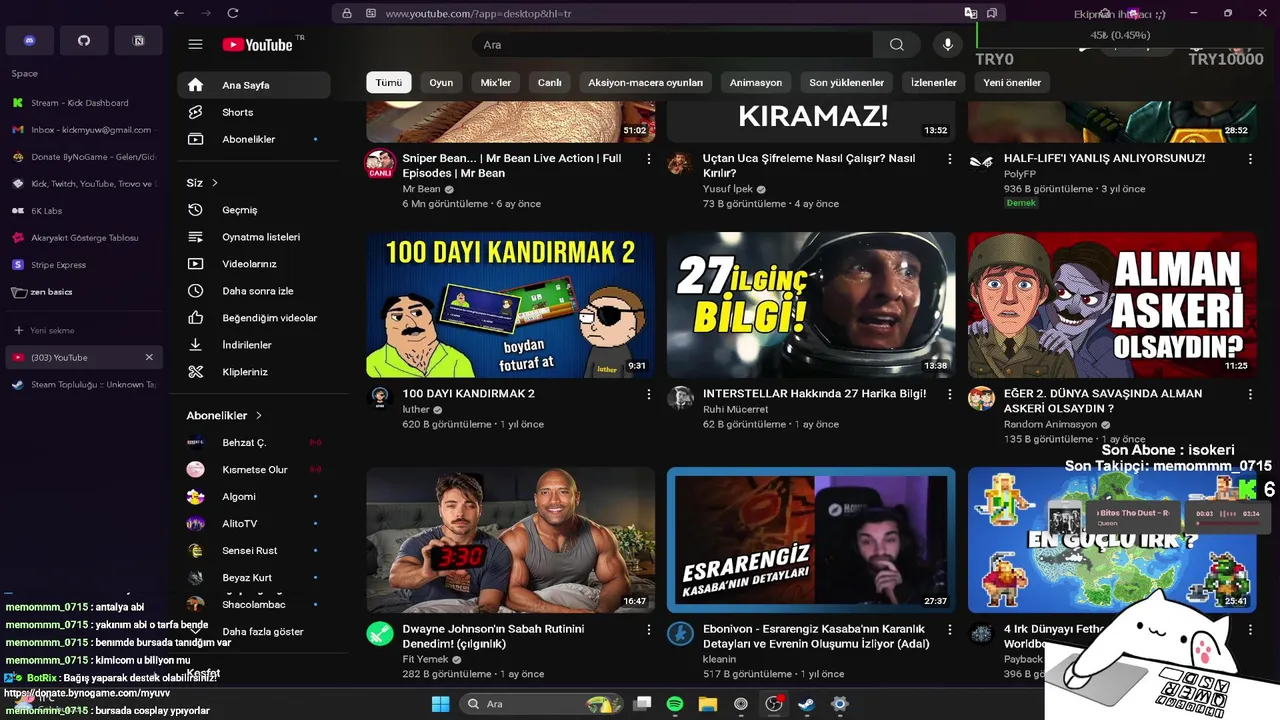Viewport: 1280px width, 720px height.
Task: Reload the page in the browser
Action: coord(233,13)
